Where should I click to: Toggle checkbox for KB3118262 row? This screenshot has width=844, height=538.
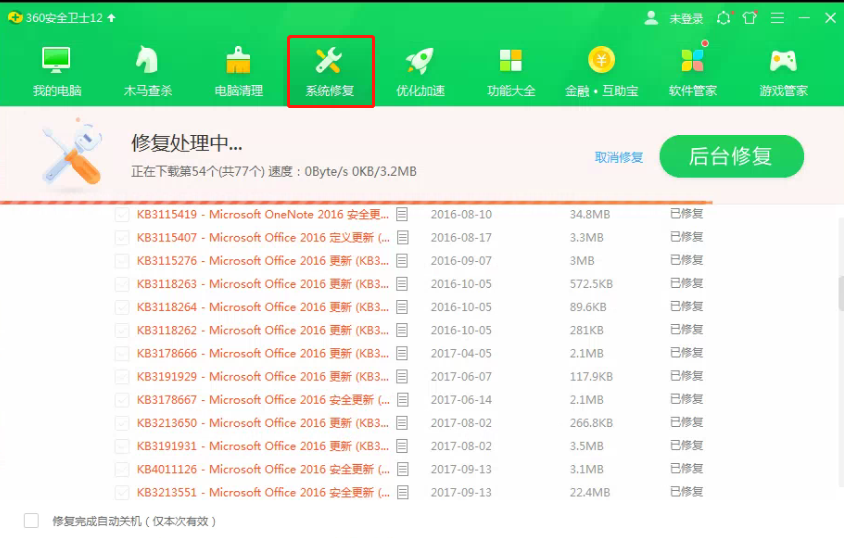(x=122, y=330)
